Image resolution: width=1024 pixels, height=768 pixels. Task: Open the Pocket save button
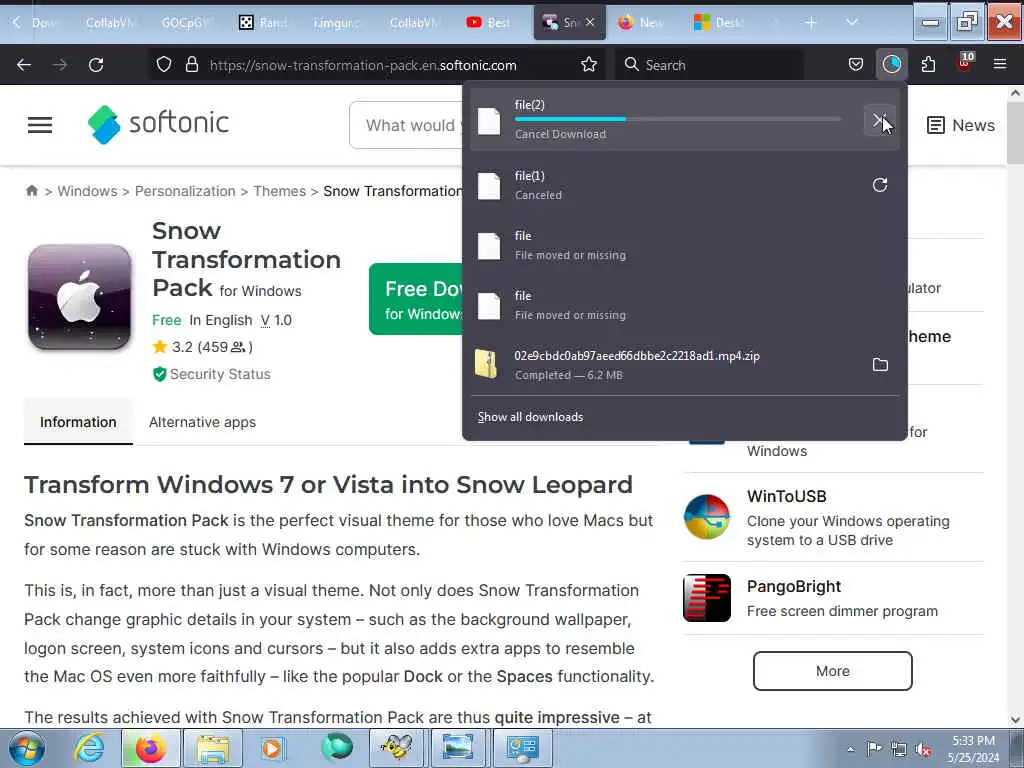(856, 64)
